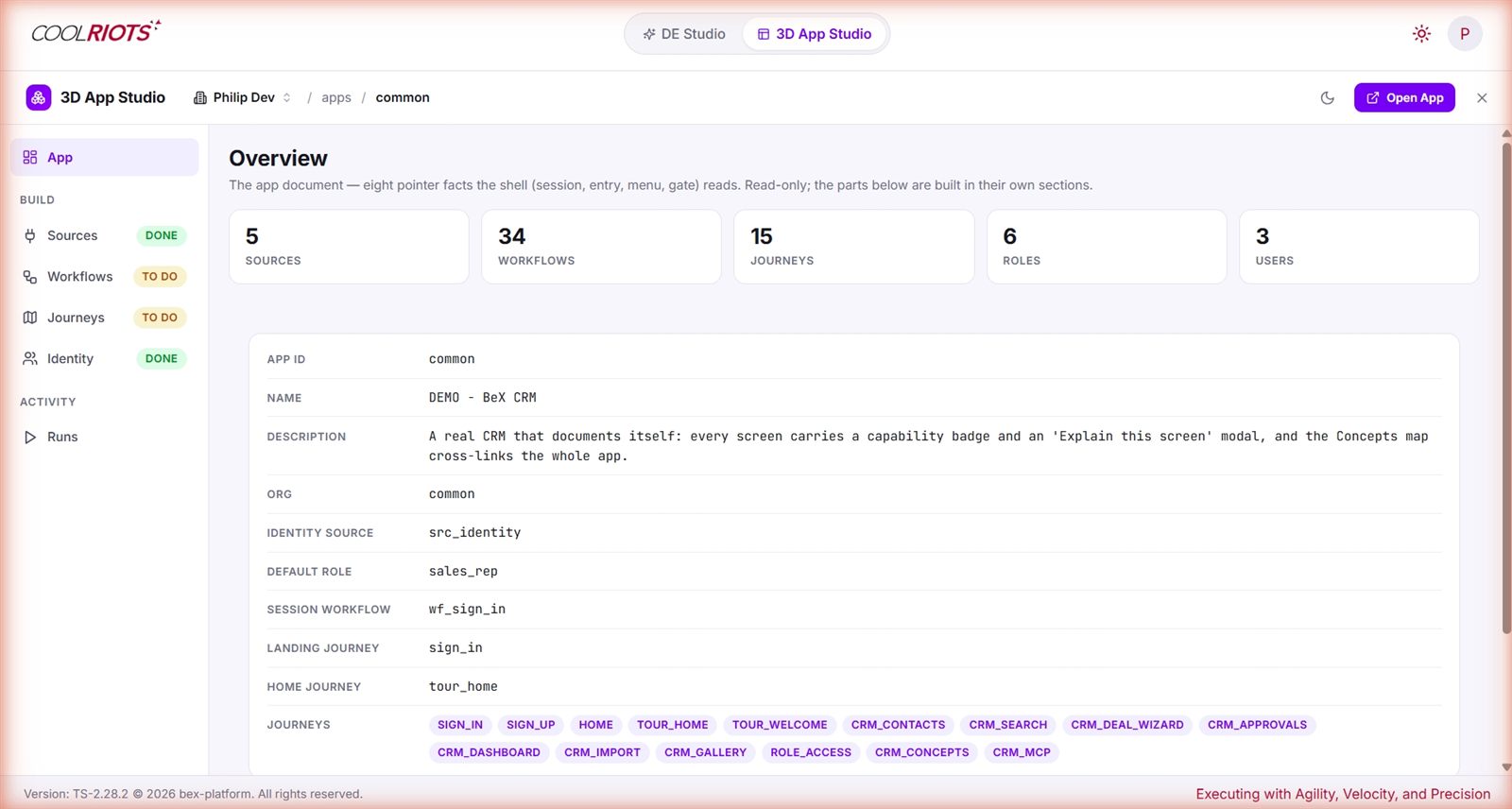Click the sales_rep default role value
This screenshot has width=1512, height=809.
(463, 572)
